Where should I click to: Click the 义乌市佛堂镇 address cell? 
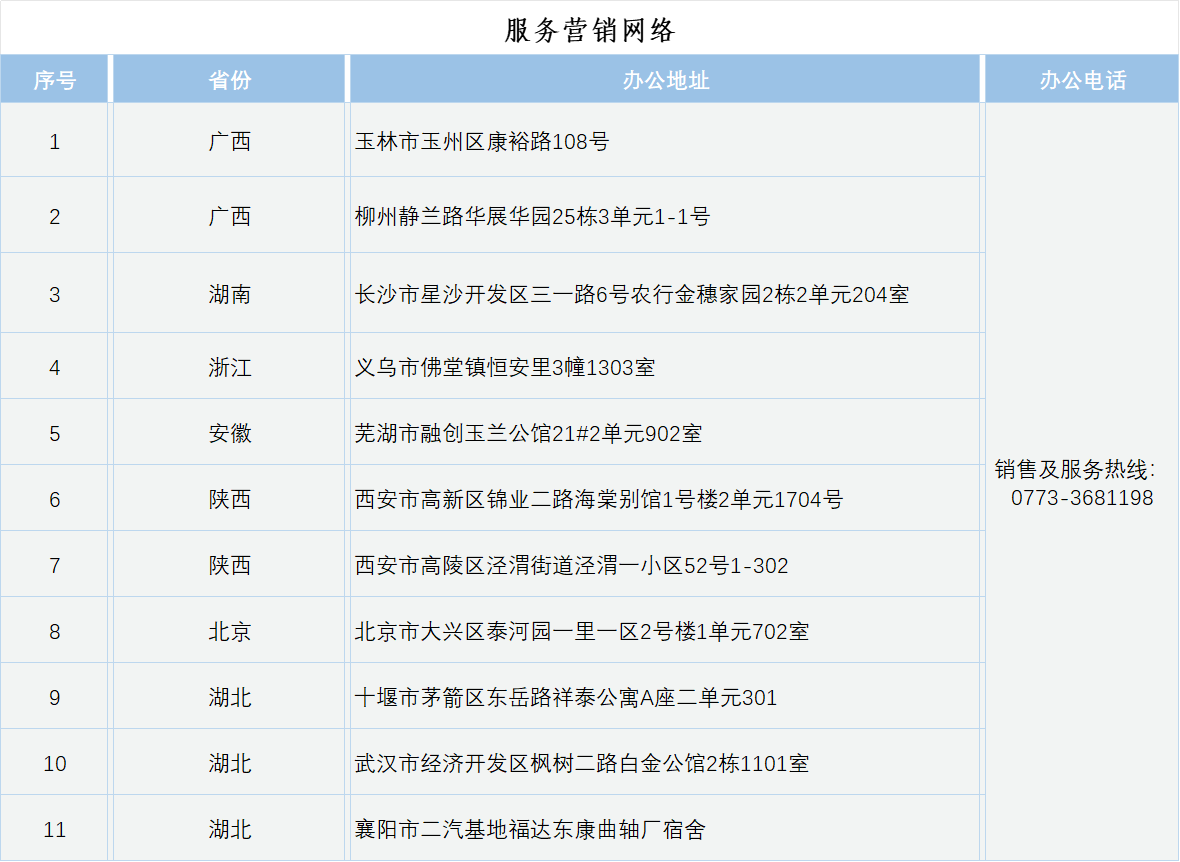[510, 366]
